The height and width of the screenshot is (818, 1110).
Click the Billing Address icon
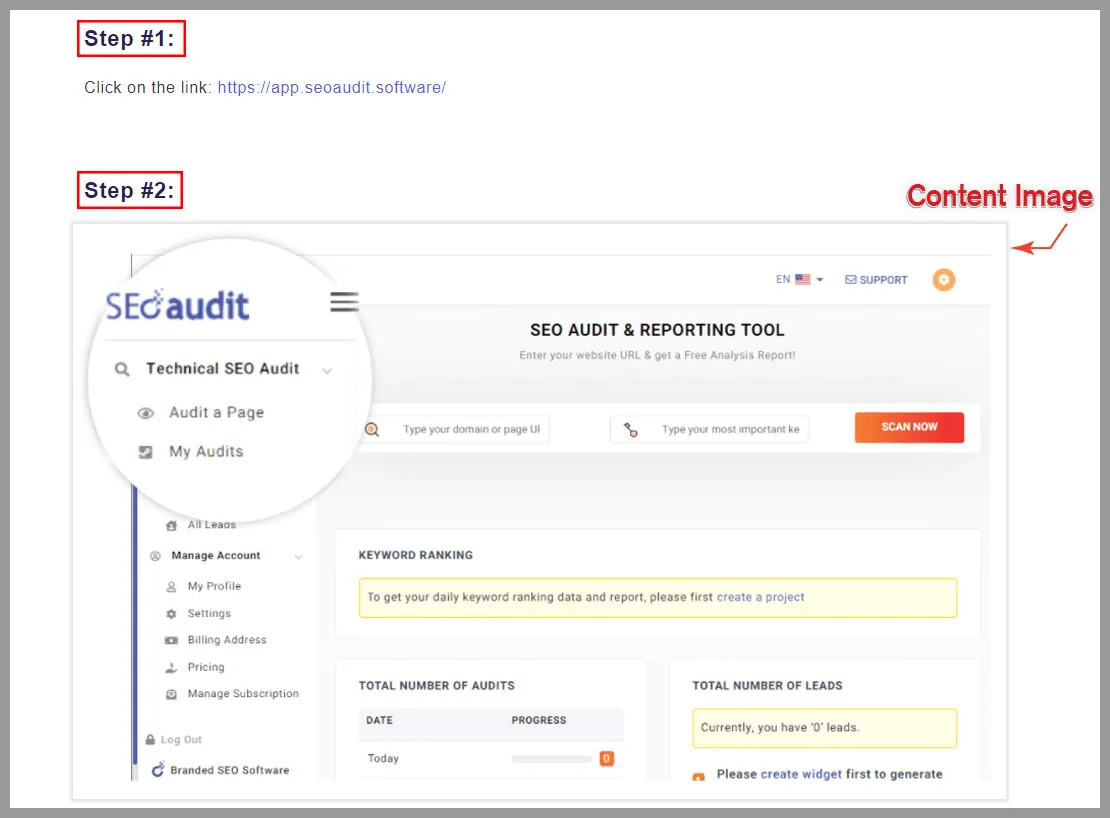[171, 640]
